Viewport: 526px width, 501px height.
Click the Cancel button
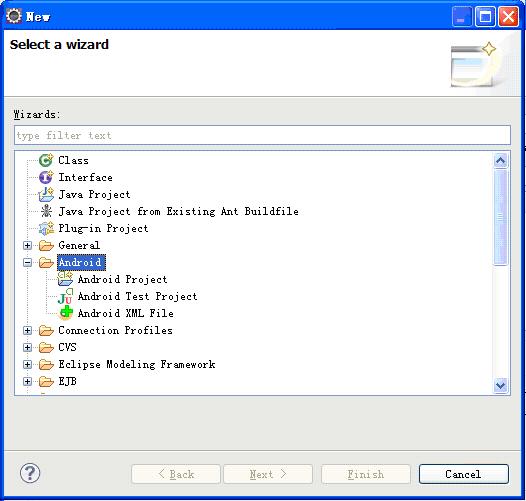pyautogui.click(x=464, y=474)
